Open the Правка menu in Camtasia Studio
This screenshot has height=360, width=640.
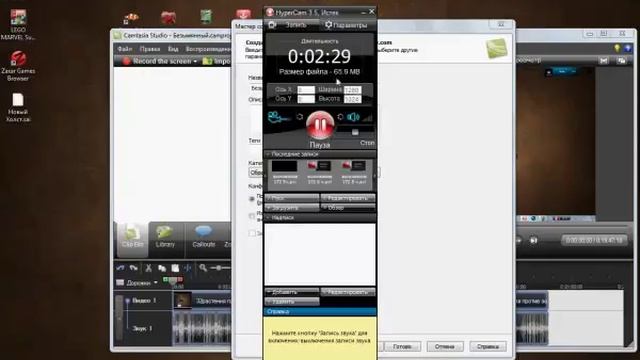[x=150, y=49]
